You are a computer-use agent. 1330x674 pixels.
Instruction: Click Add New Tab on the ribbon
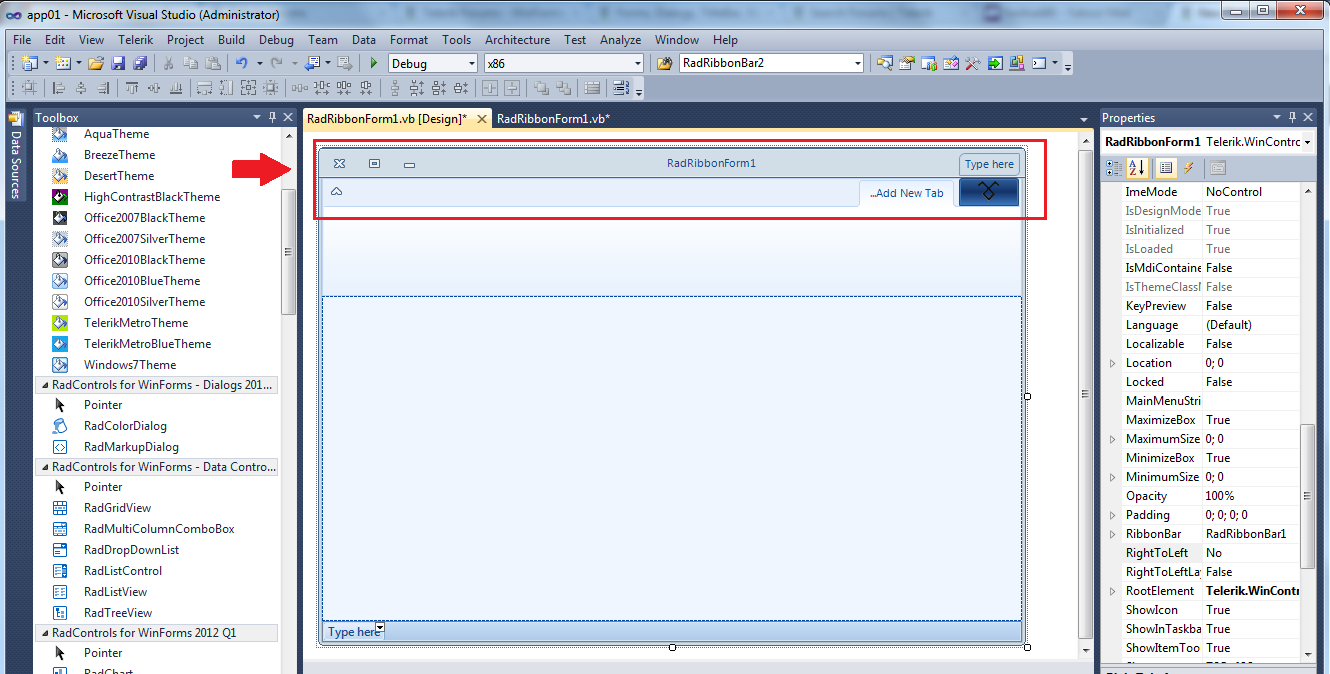(906, 193)
